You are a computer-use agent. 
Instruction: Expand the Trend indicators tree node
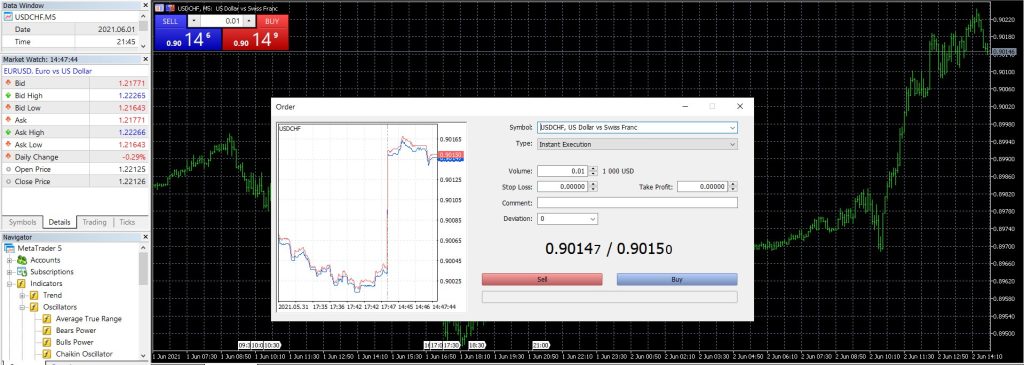pos(22,295)
